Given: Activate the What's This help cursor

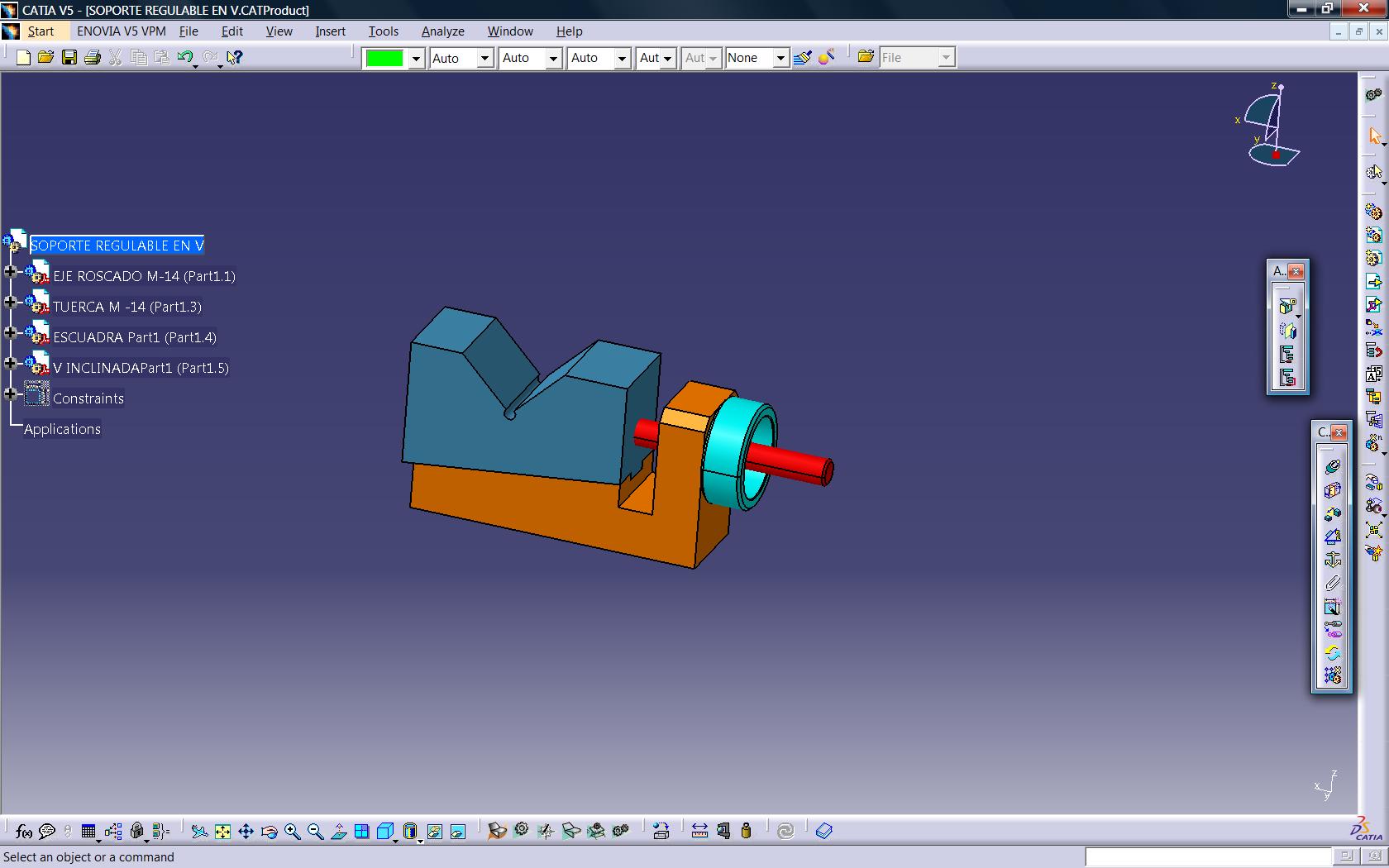Looking at the screenshot, I should coord(235,57).
